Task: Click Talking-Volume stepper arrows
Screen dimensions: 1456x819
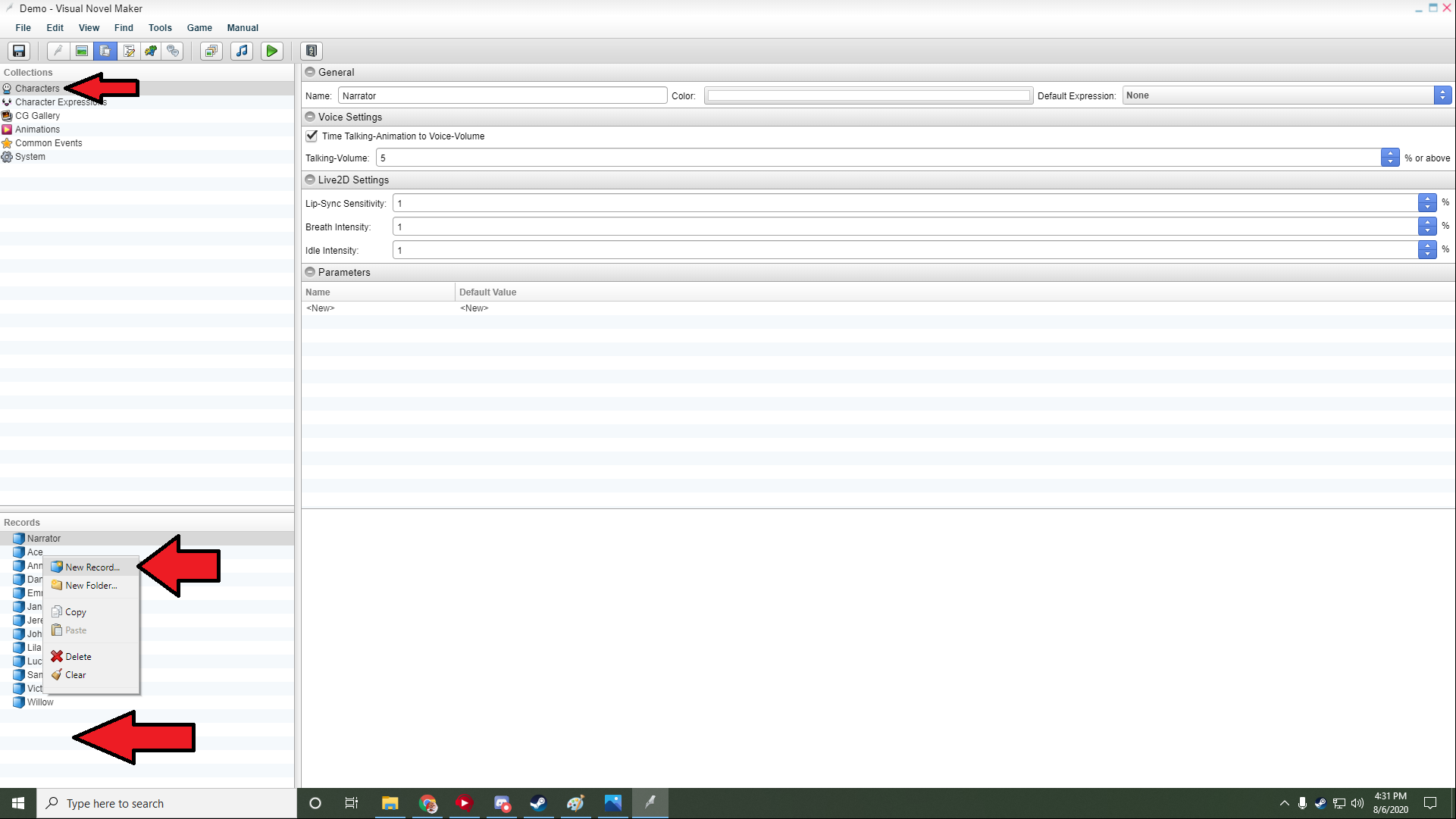Action: pyautogui.click(x=1389, y=158)
